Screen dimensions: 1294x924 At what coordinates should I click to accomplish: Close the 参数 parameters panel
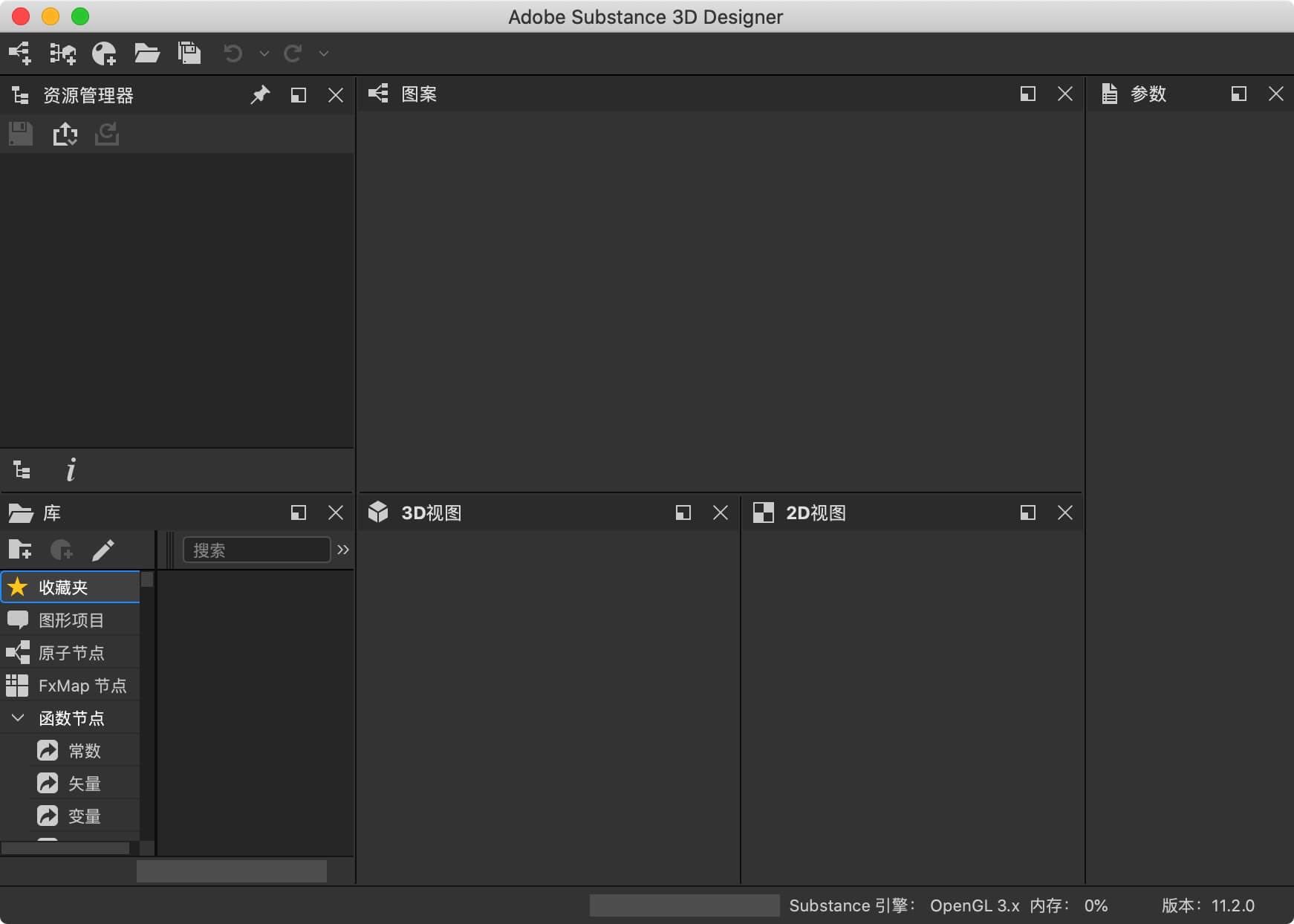tap(1276, 94)
